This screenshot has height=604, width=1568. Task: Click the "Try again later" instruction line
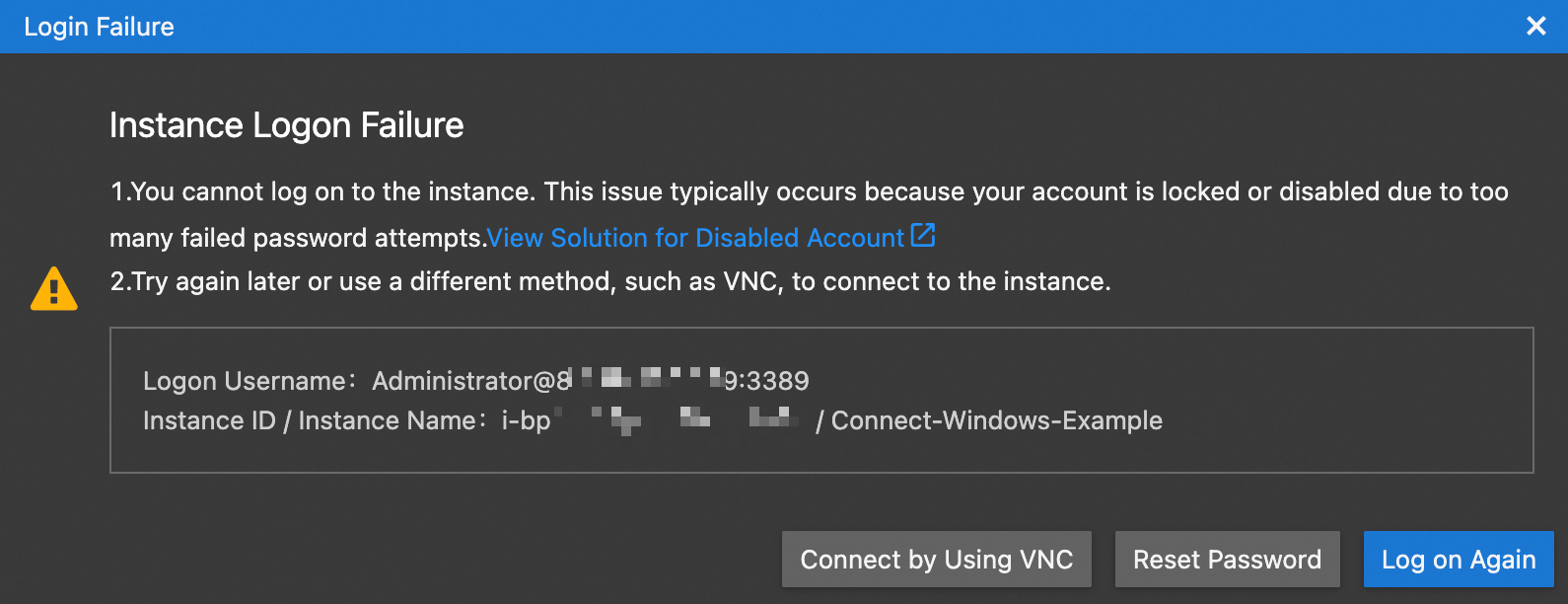[610, 281]
